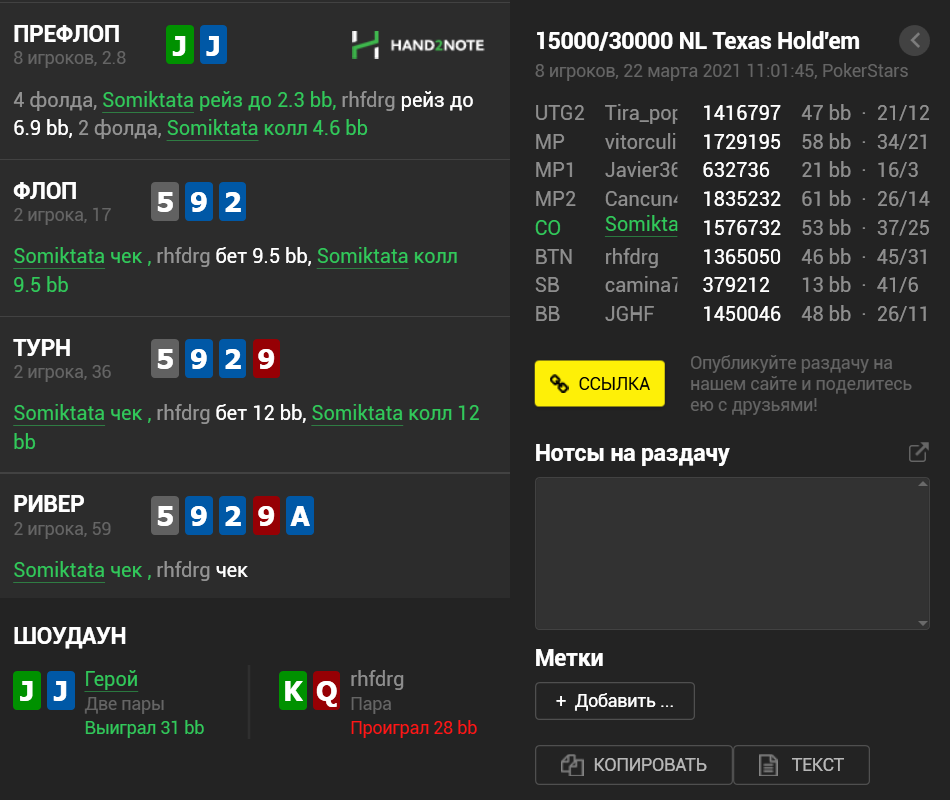The height and width of the screenshot is (800, 950).
Task: Click the yellow ССЫЛКА link button
Action: tap(599, 383)
